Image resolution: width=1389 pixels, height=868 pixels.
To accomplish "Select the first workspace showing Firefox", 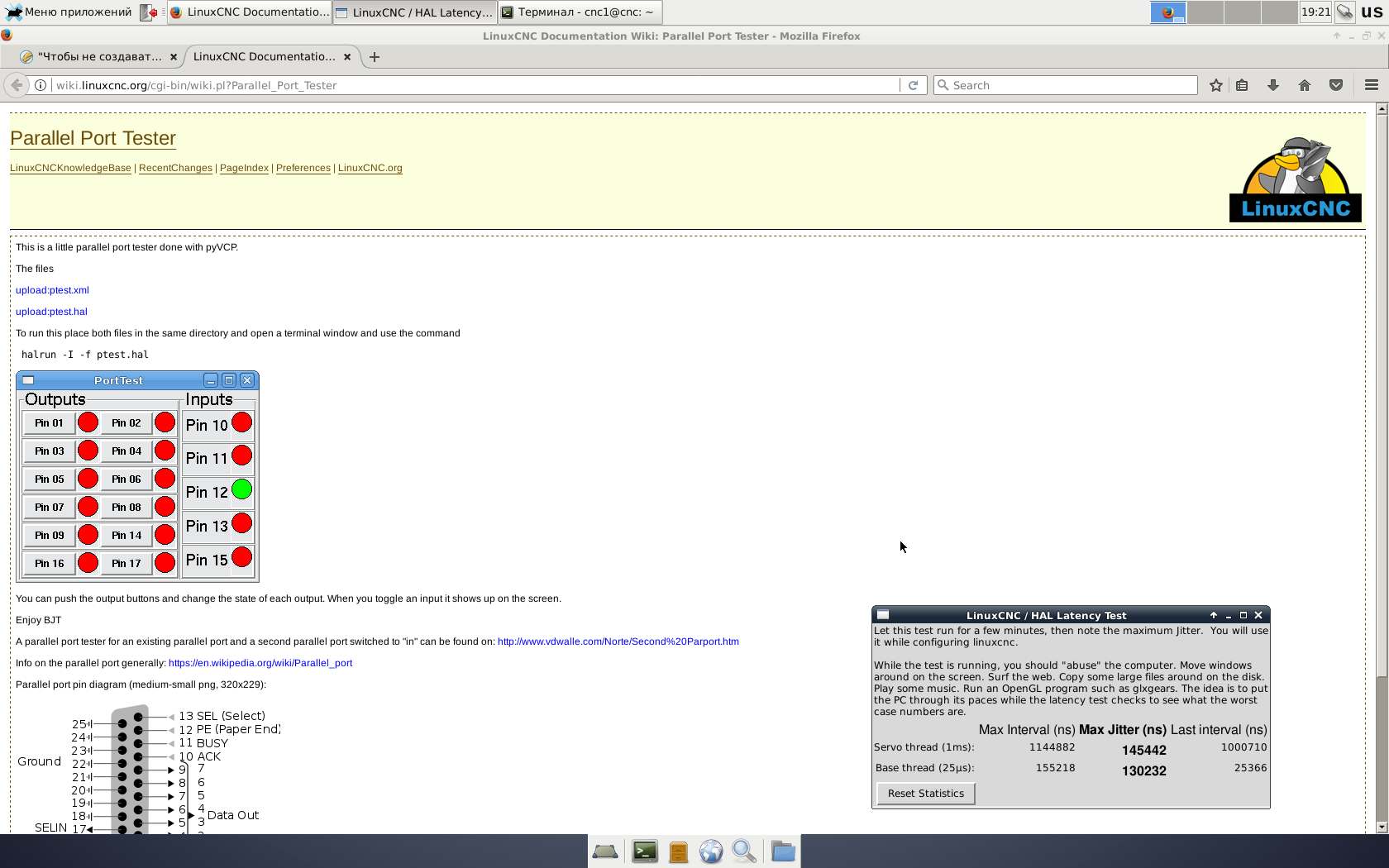I will coord(1168,12).
